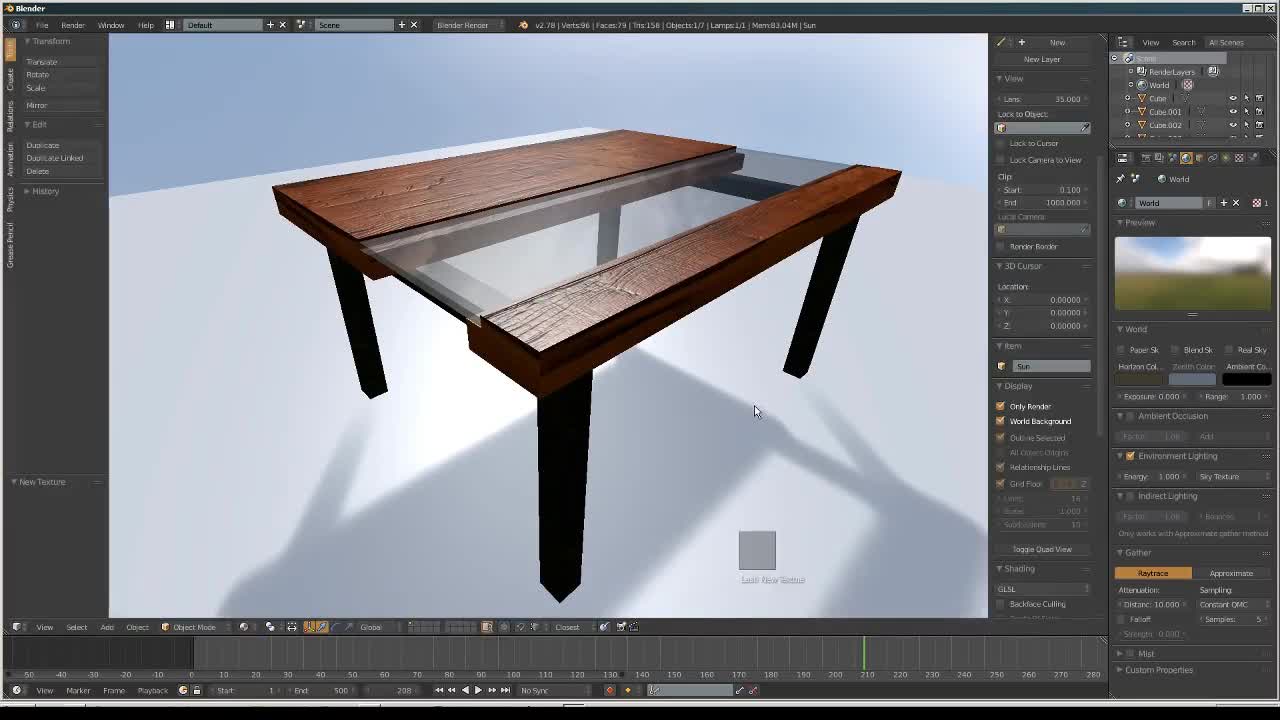This screenshot has height=720, width=1280.
Task: Click the pivot point icon in 3D header
Action: [x=270, y=627]
